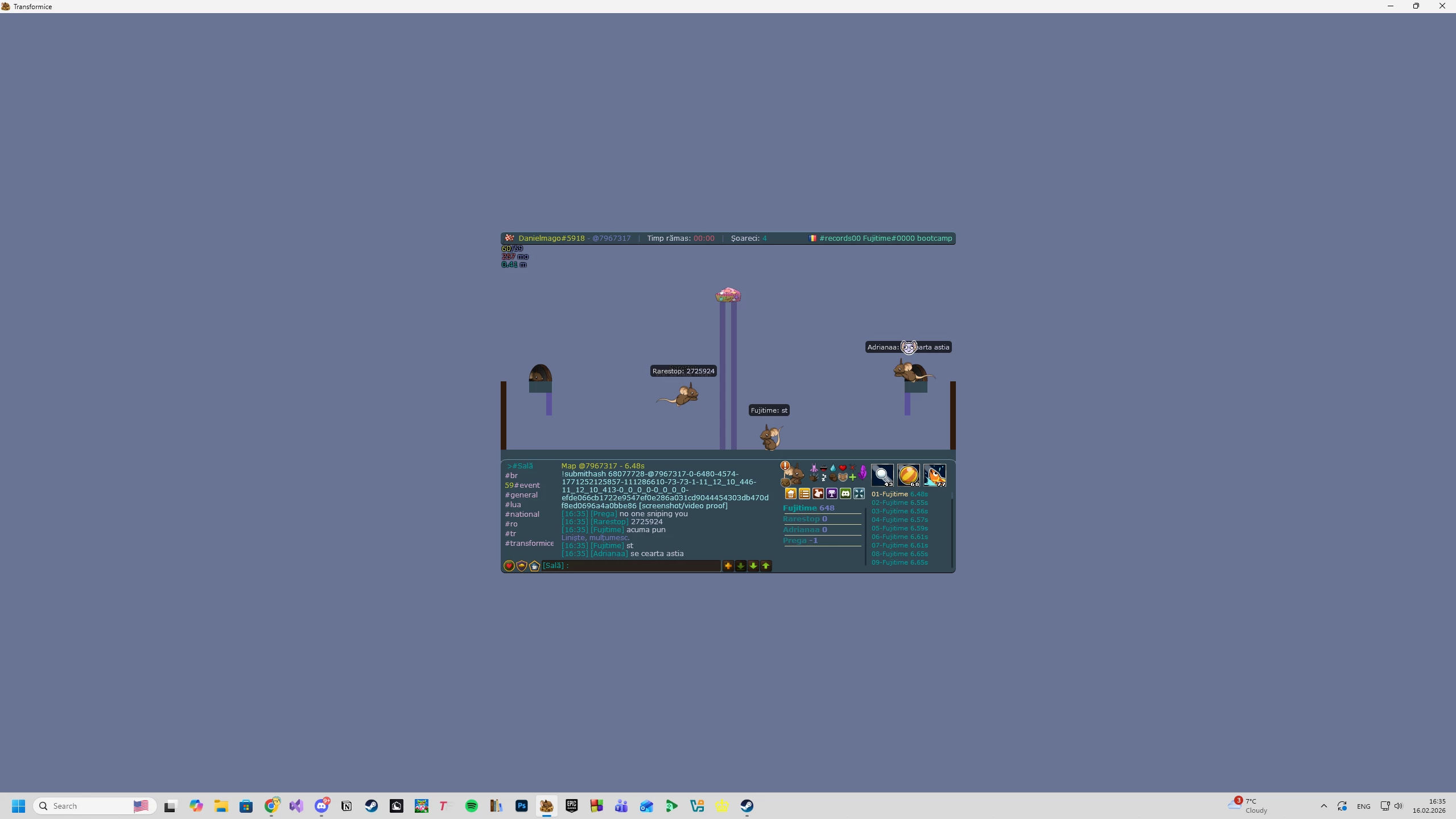Switch to the #general chat channel

pyautogui.click(x=521, y=495)
